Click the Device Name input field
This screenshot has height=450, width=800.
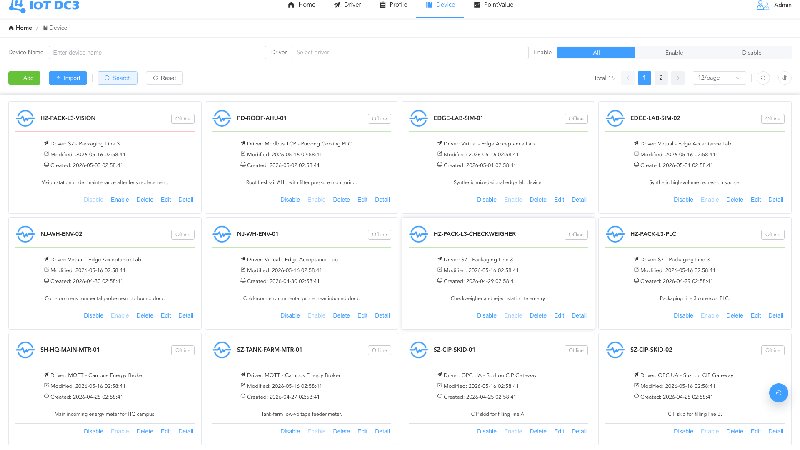pyautogui.click(x=156, y=52)
